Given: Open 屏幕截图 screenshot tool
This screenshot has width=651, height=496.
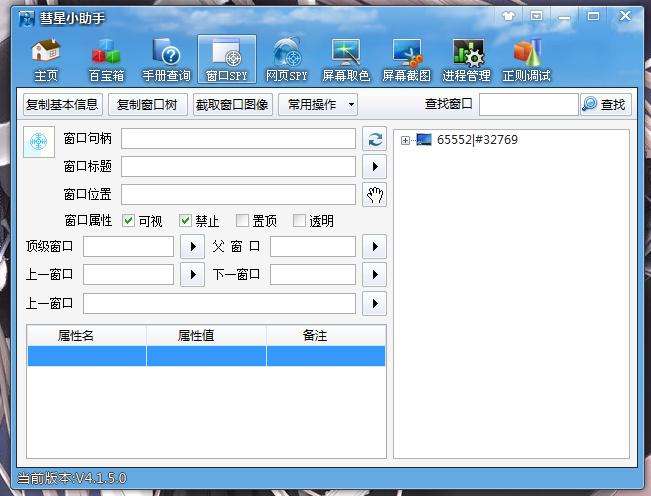Looking at the screenshot, I should tap(406, 60).
